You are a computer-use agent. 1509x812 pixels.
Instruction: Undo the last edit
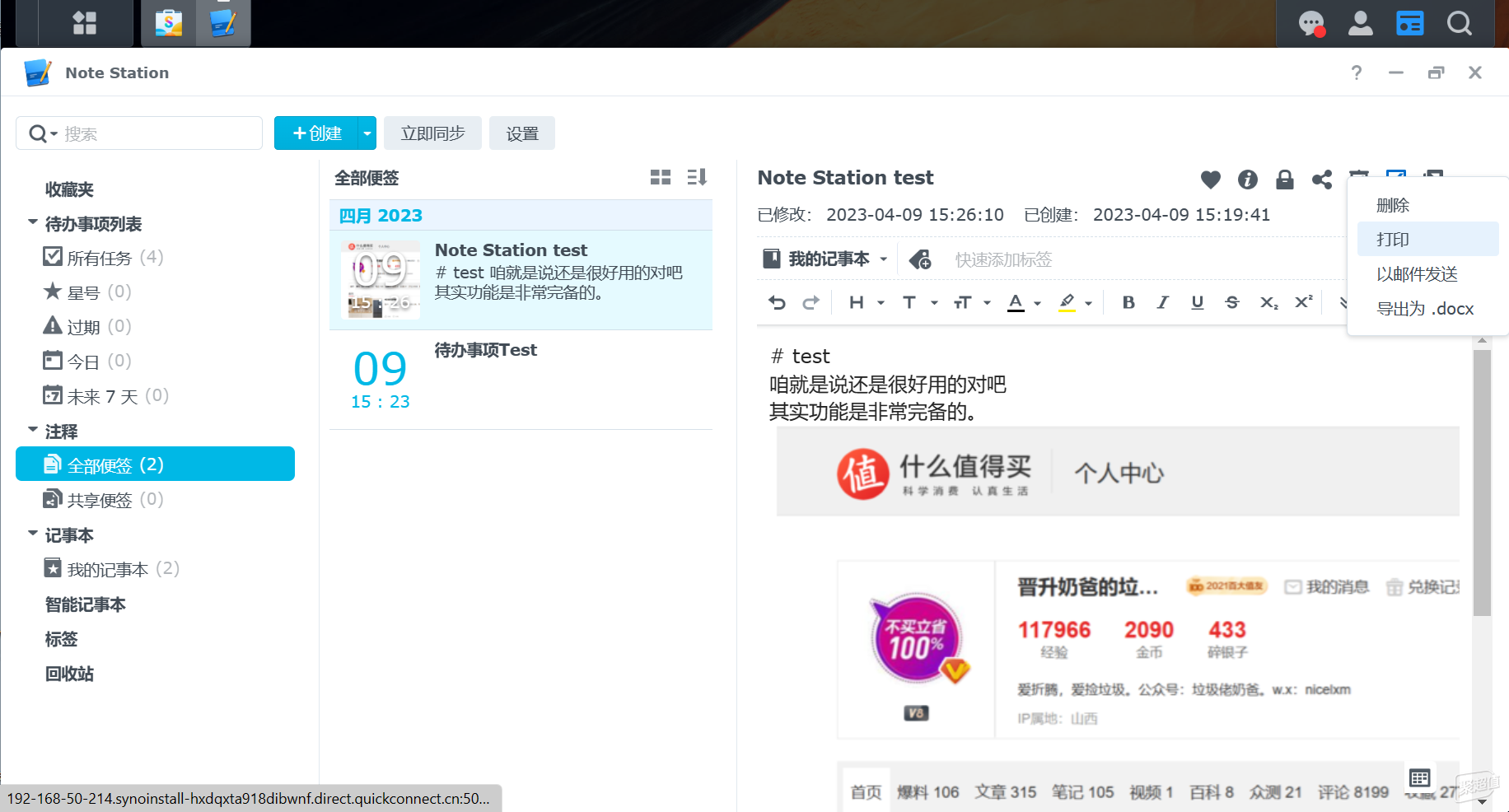(777, 302)
